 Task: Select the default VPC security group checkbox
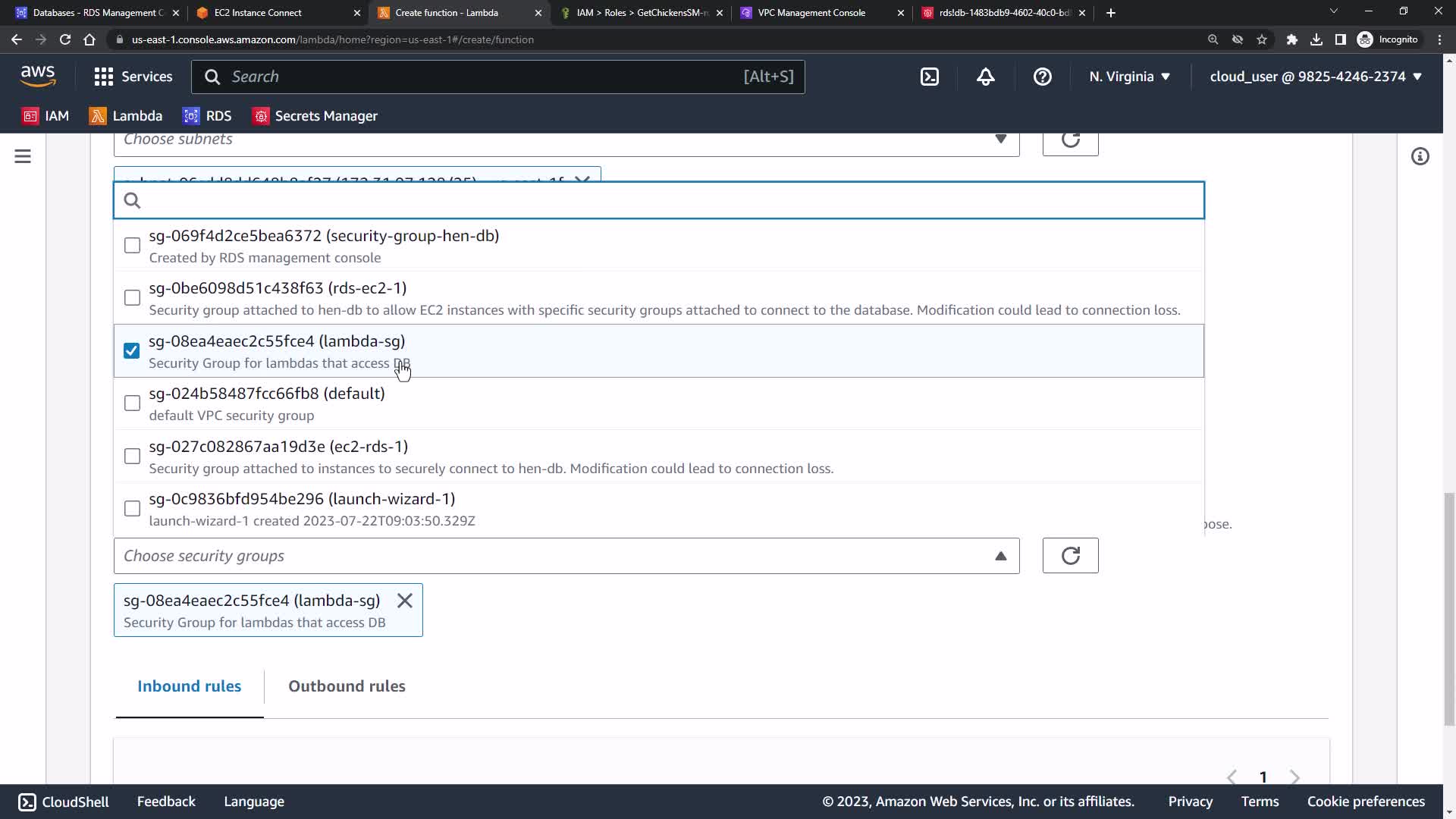(132, 403)
